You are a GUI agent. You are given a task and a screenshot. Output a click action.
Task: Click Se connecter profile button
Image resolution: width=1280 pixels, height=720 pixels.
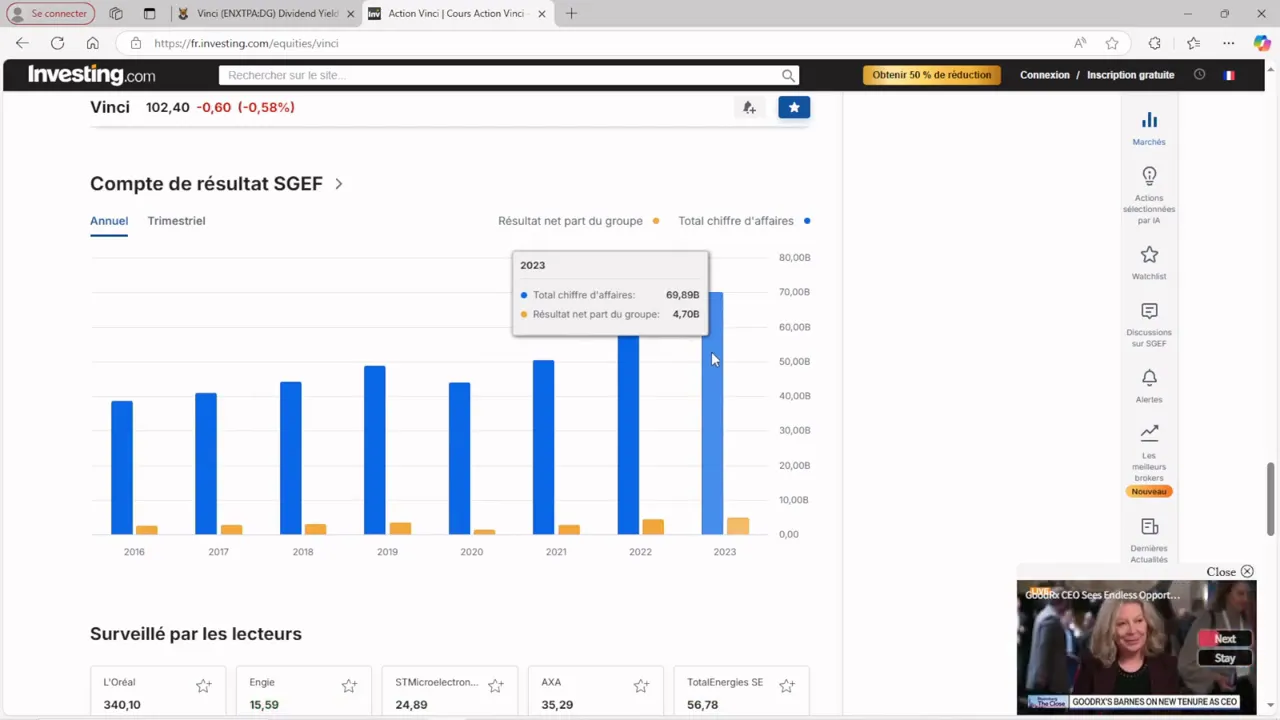(51, 14)
